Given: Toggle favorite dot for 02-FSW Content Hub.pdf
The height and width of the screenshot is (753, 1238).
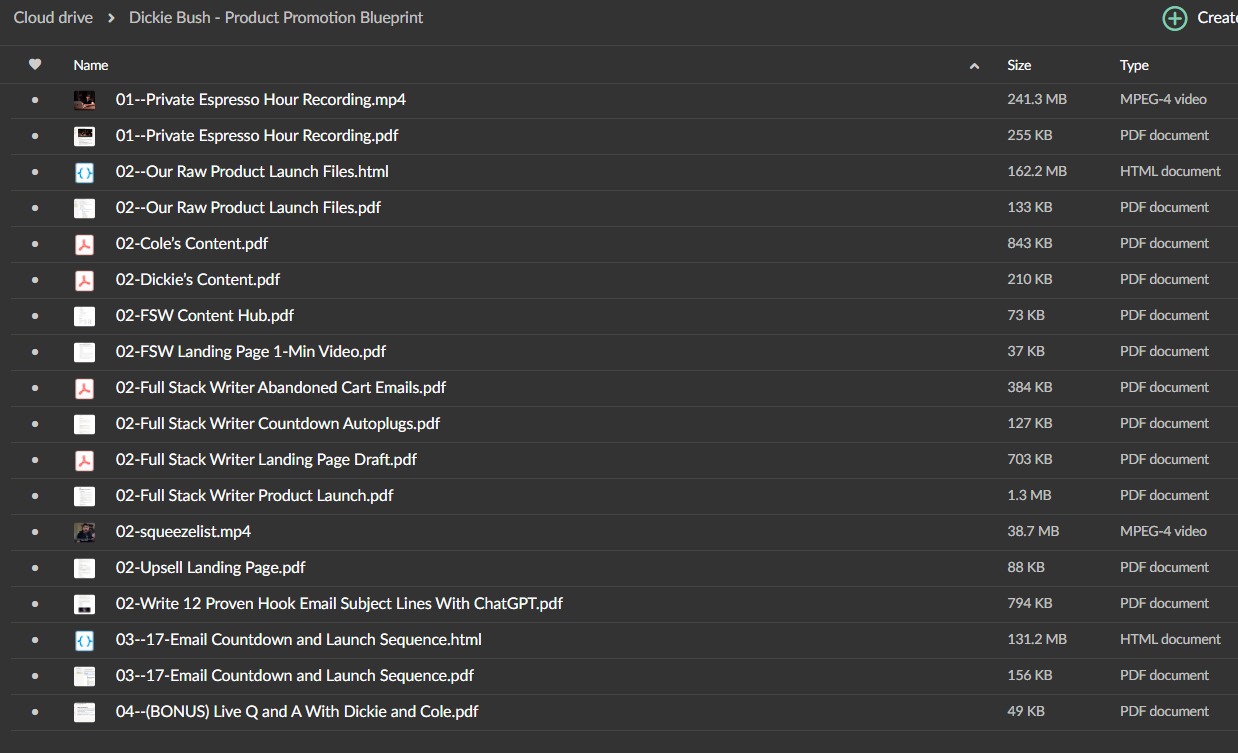Looking at the screenshot, I should pos(35,316).
